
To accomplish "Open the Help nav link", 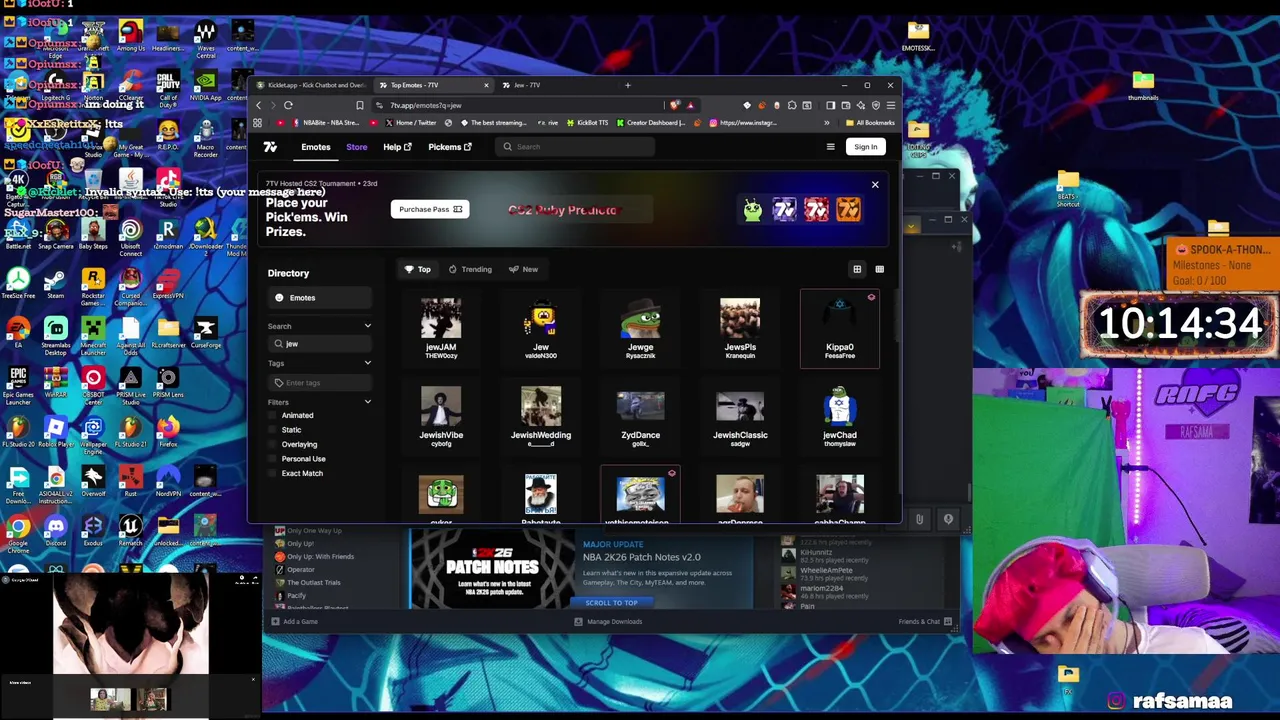I will click(397, 147).
